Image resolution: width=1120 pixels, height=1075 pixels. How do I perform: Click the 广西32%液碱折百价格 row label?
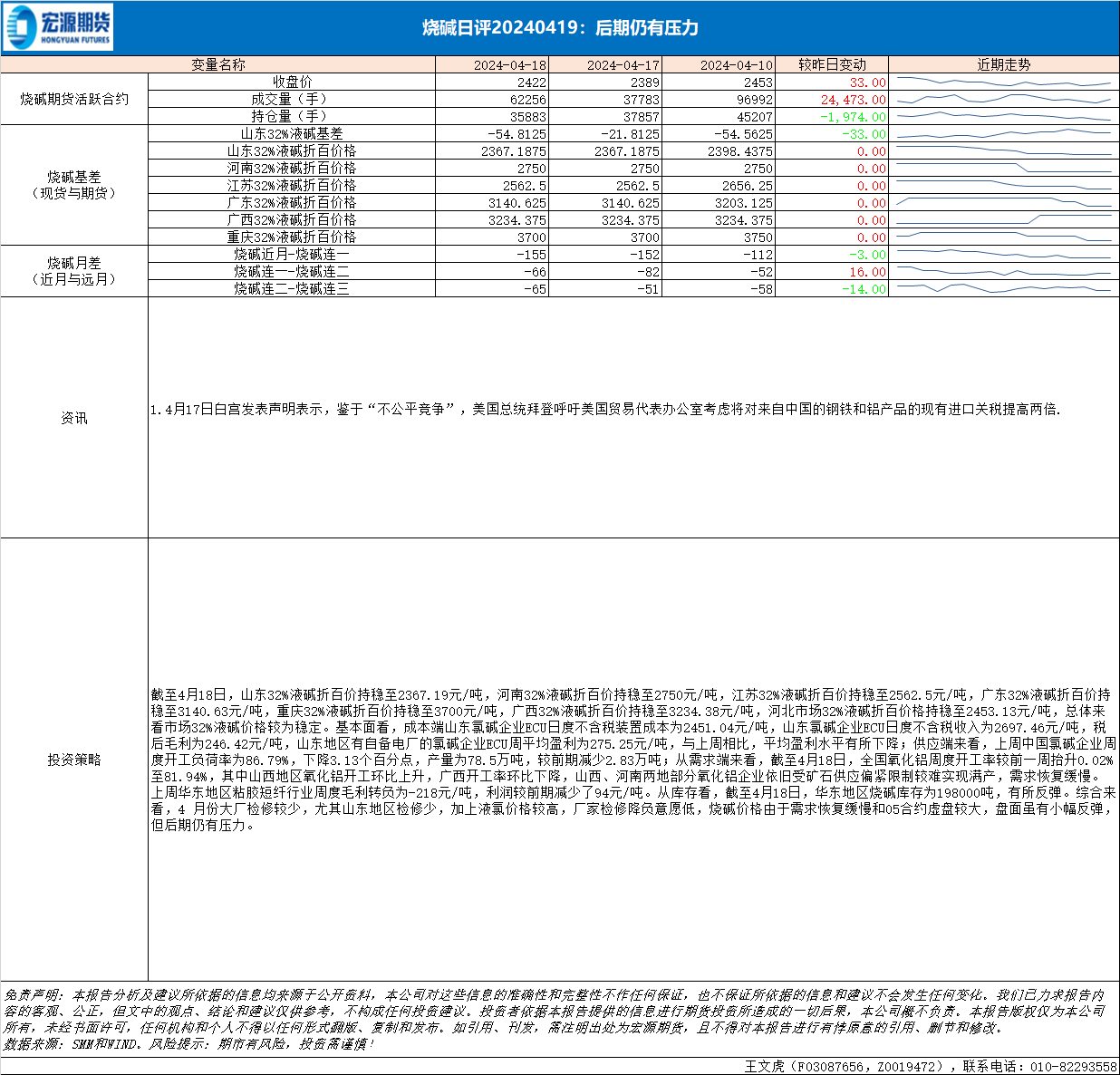(292, 219)
